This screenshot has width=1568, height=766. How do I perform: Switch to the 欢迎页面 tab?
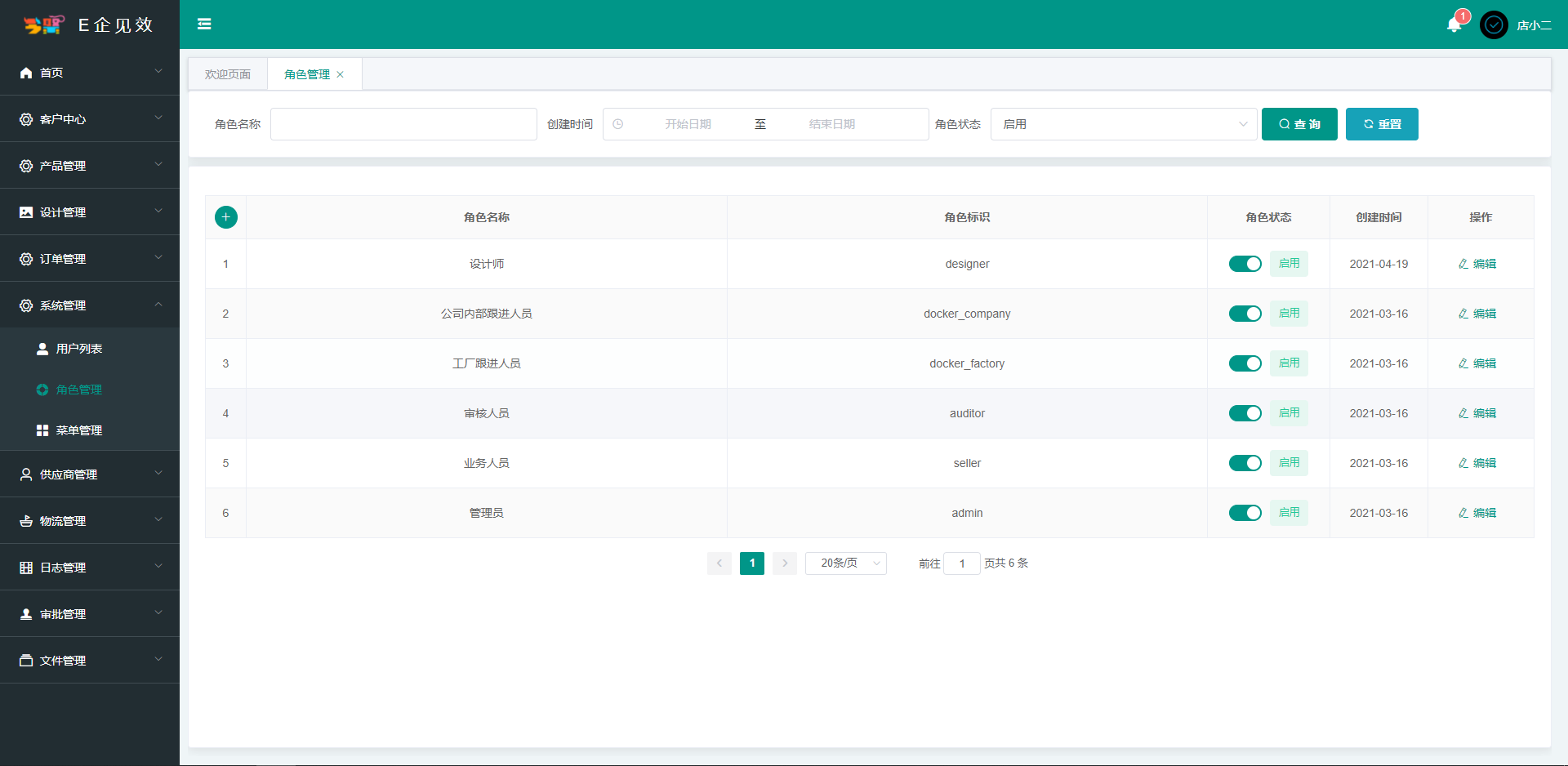click(227, 73)
